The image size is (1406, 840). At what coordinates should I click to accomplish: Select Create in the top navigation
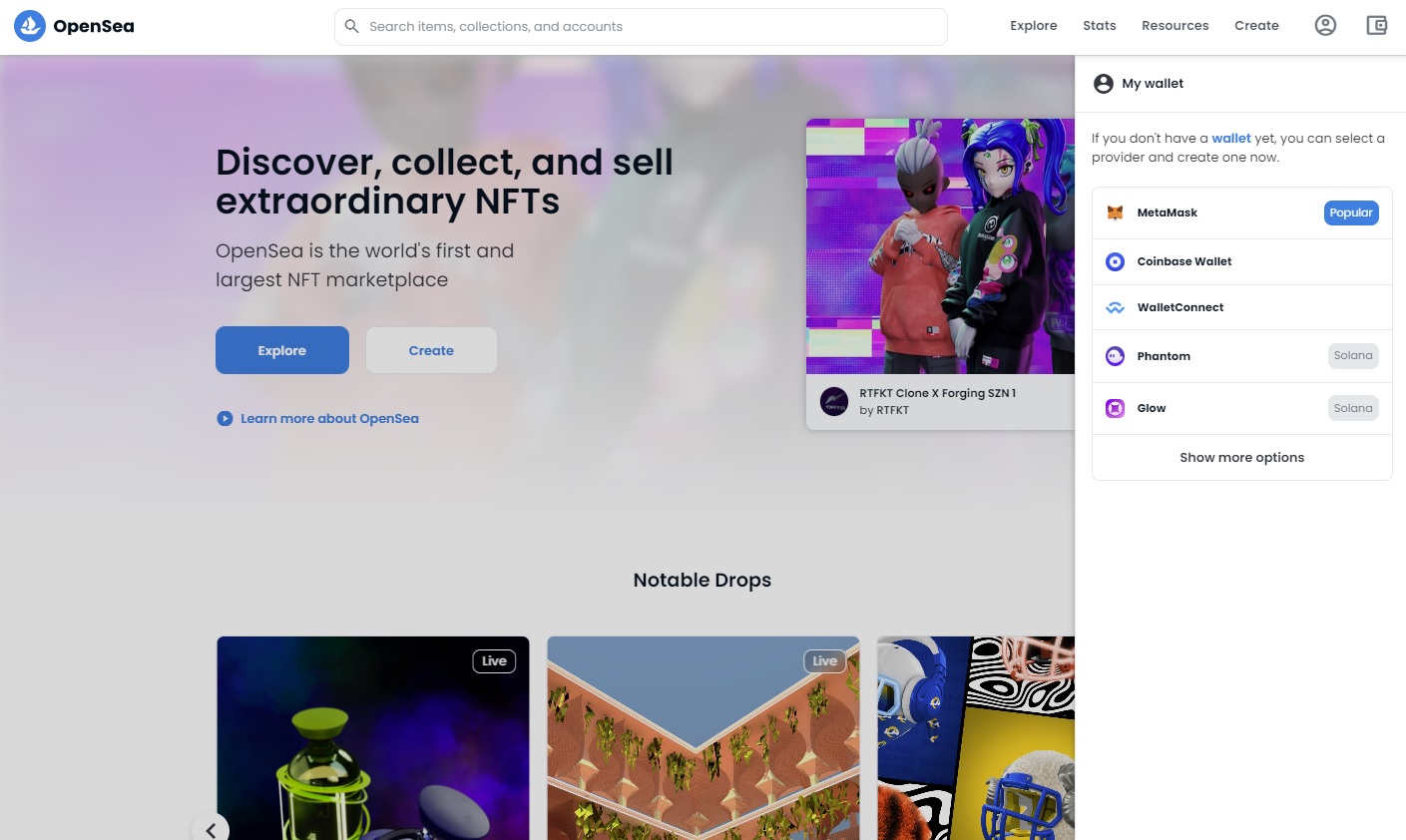pyautogui.click(x=1256, y=25)
